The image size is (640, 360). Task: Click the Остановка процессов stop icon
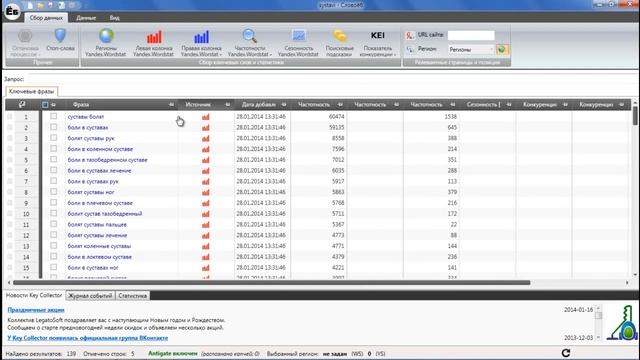[25, 36]
